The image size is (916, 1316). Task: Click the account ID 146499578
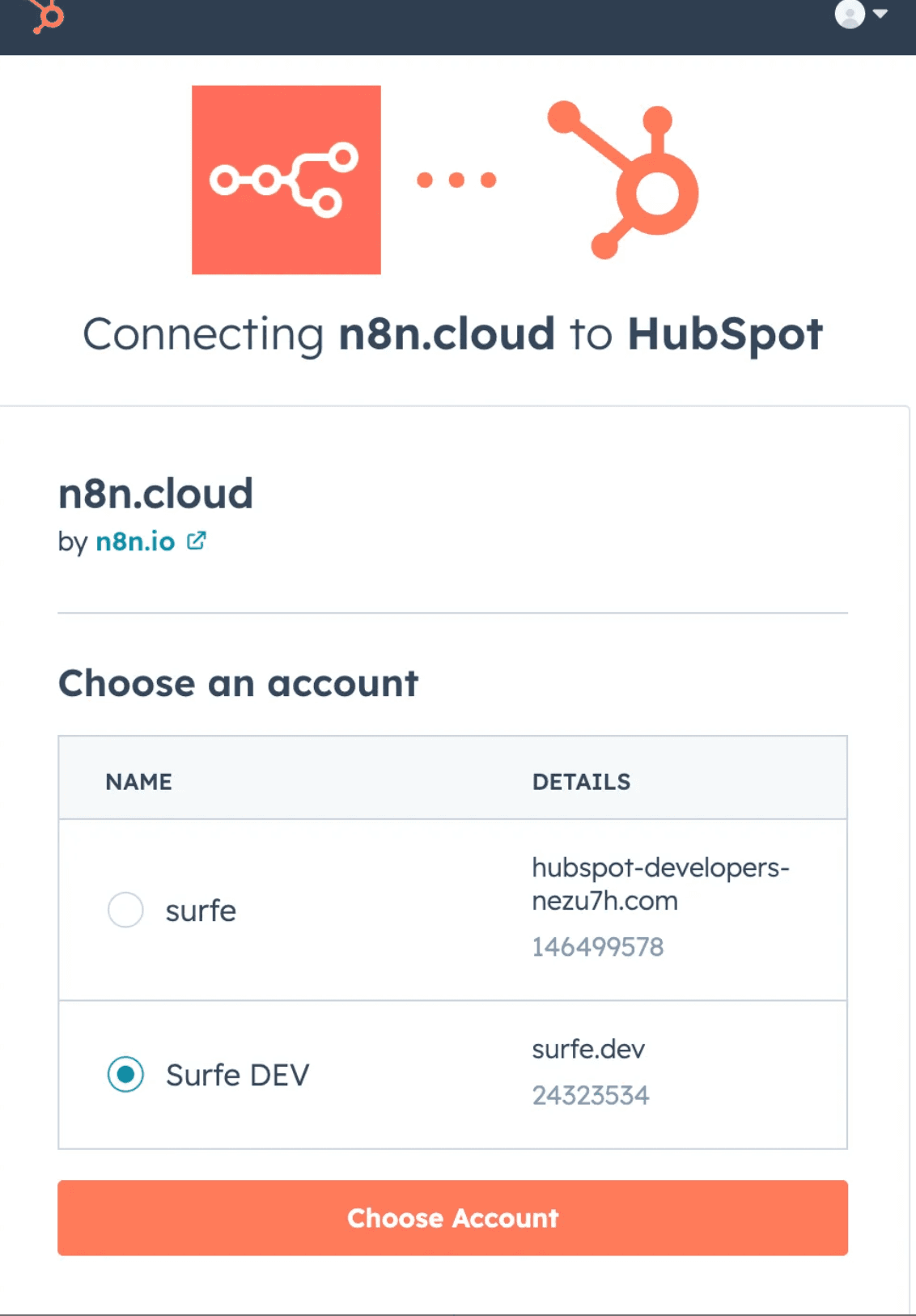point(597,947)
